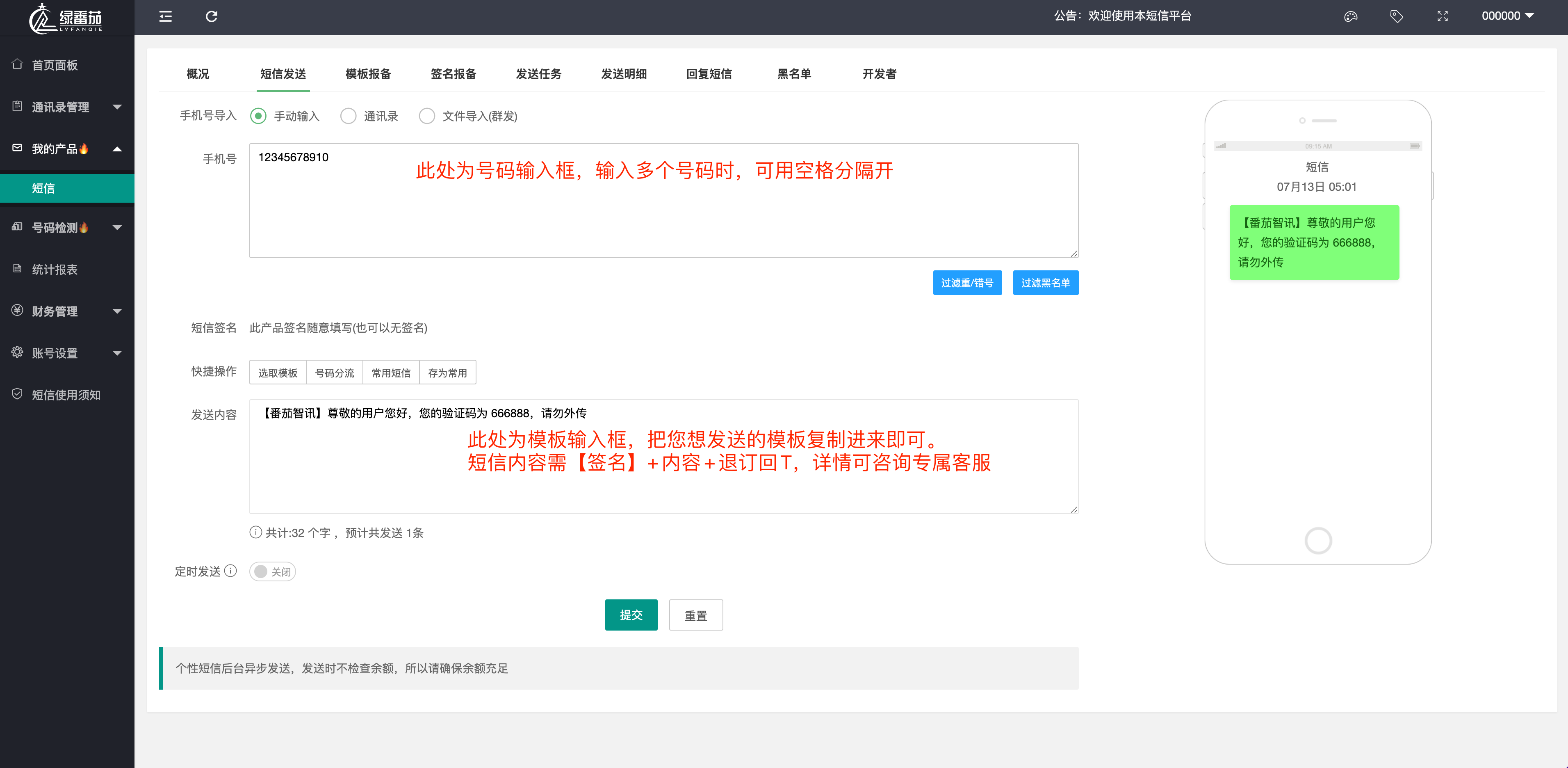The width and height of the screenshot is (1568, 768).
Task: Click the info icon next to 定时发送
Action: tap(230, 571)
